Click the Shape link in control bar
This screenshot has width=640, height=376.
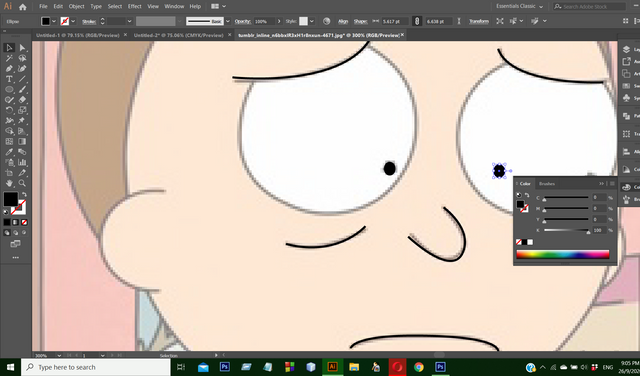coord(360,21)
